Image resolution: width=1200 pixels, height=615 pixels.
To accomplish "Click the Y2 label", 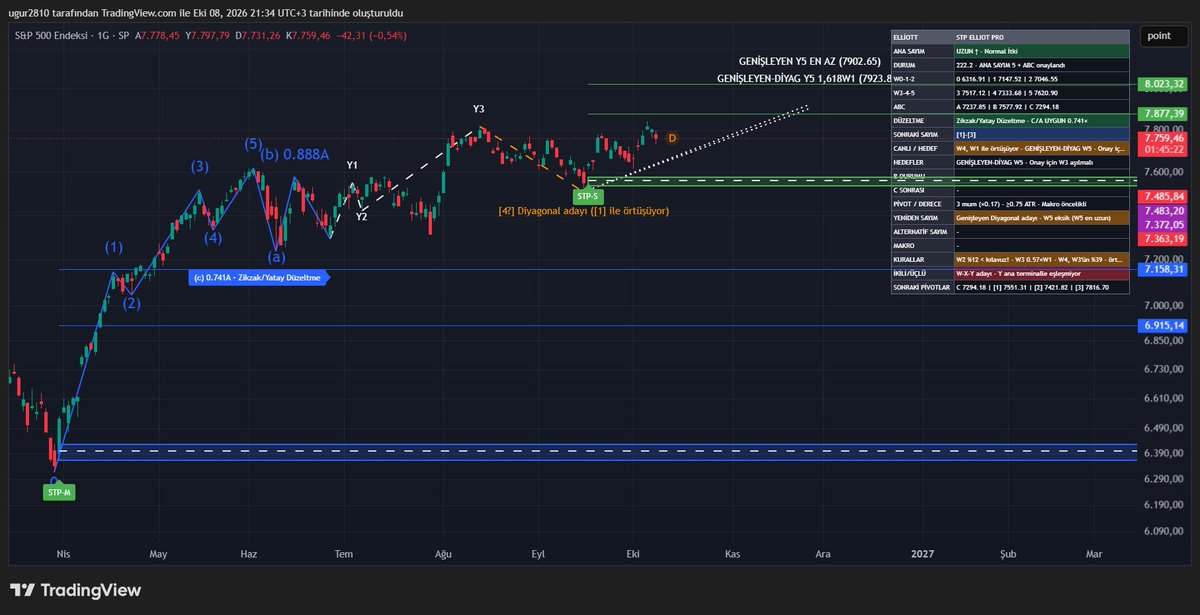I will [362, 216].
